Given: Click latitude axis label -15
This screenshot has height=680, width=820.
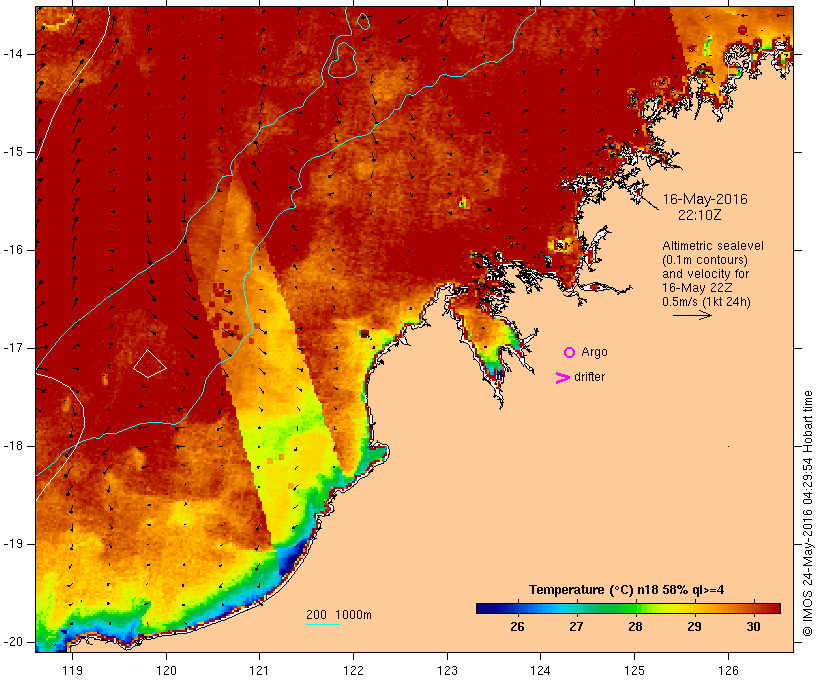Looking at the screenshot, I should coord(13,152).
